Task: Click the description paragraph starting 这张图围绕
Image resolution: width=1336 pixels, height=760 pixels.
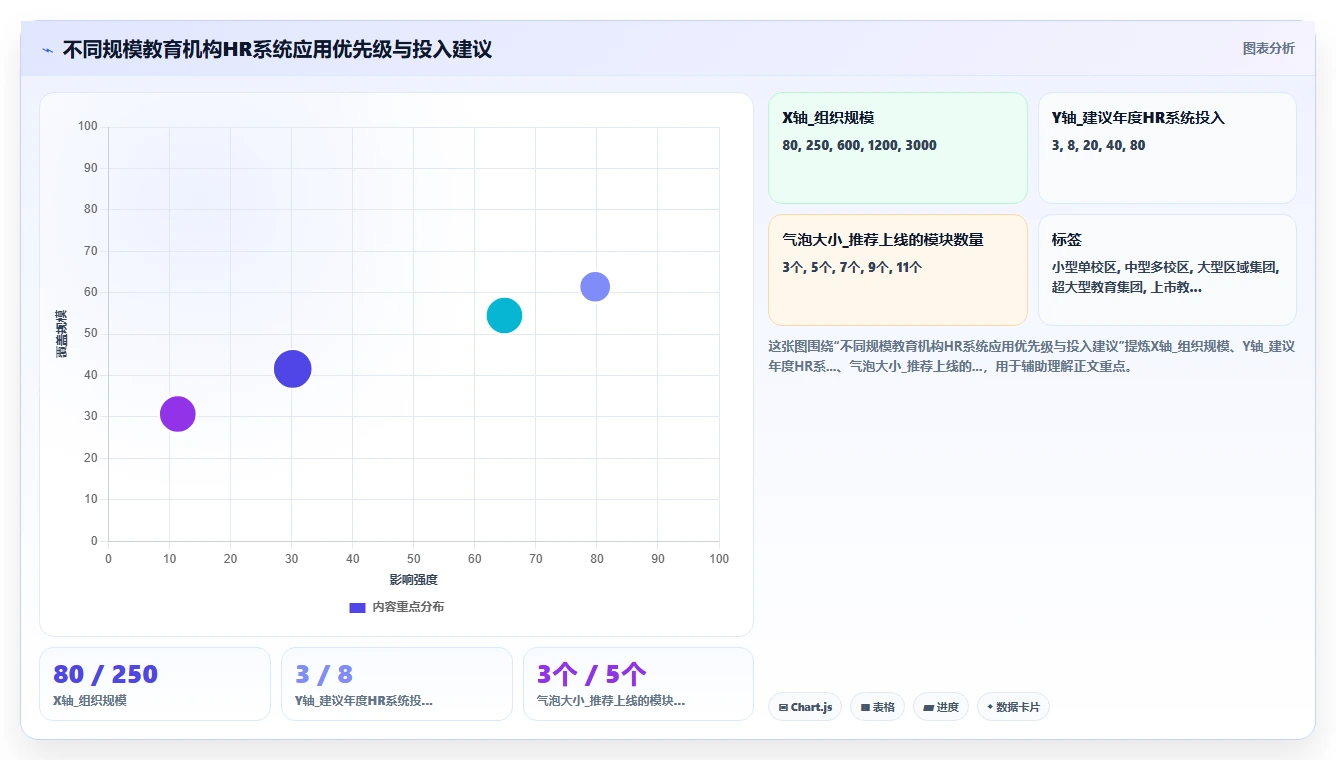Action: click(x=1032, y=356)
